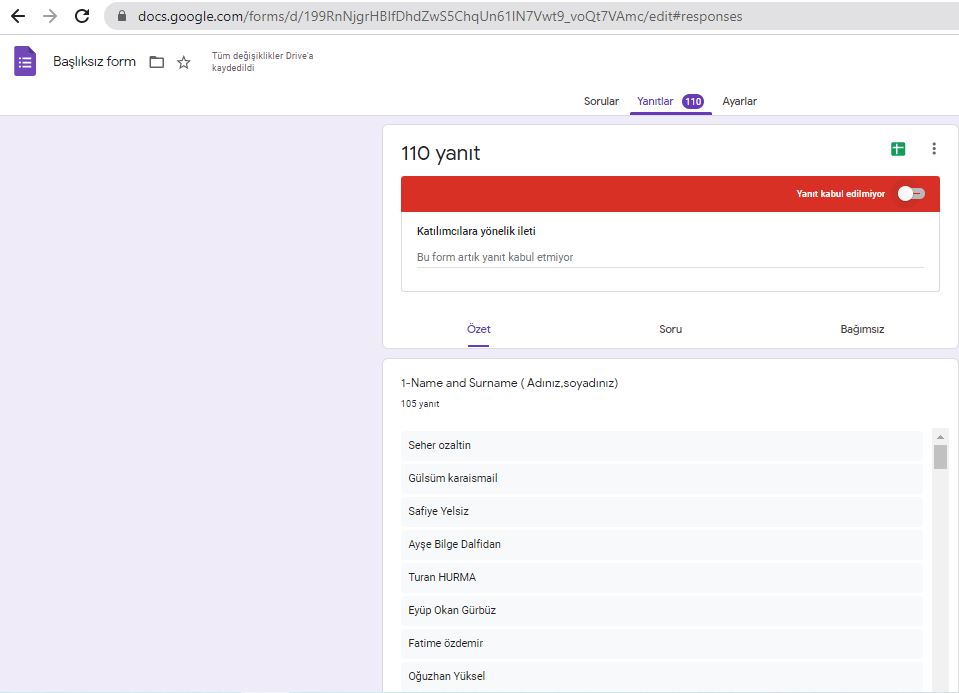Select the Yanıtlar tab
Screen dimensions: 959x693
pos(655,101)
